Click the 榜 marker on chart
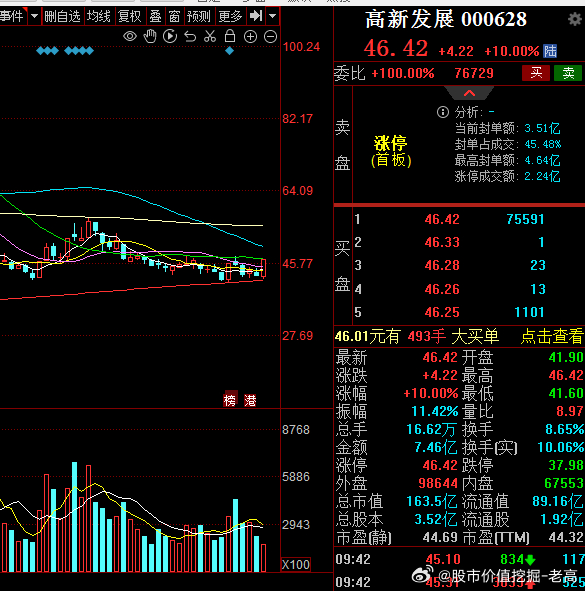 pos(230,400)
